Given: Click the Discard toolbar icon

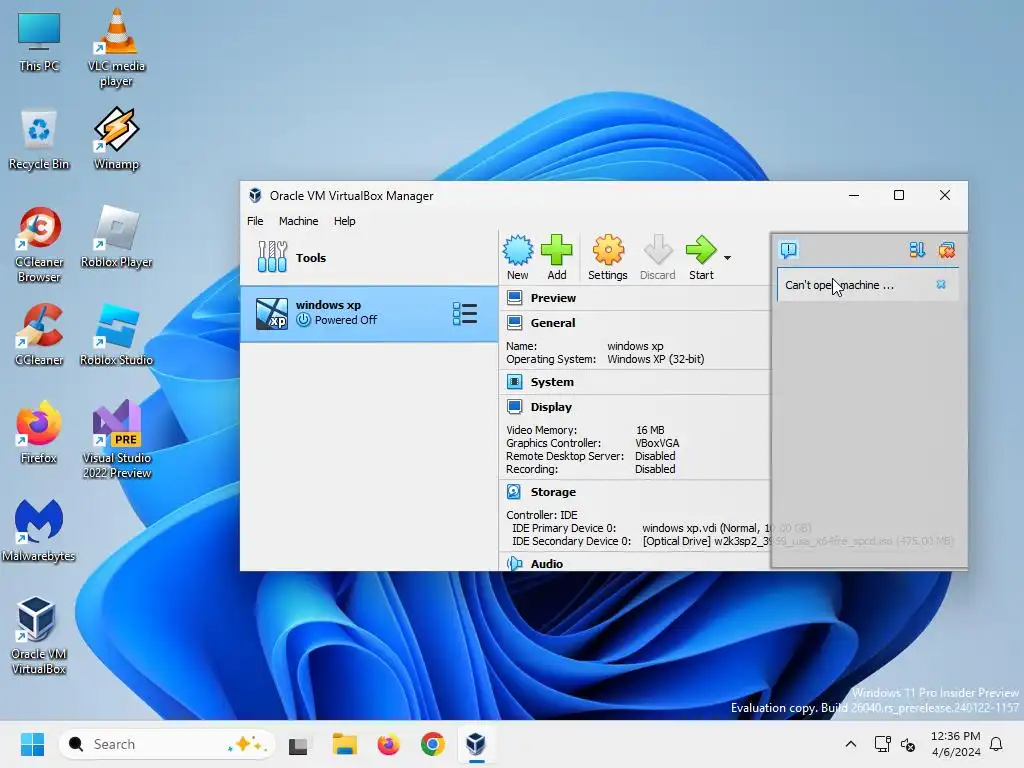Looking at the screenshot, I should click(658, 250).
